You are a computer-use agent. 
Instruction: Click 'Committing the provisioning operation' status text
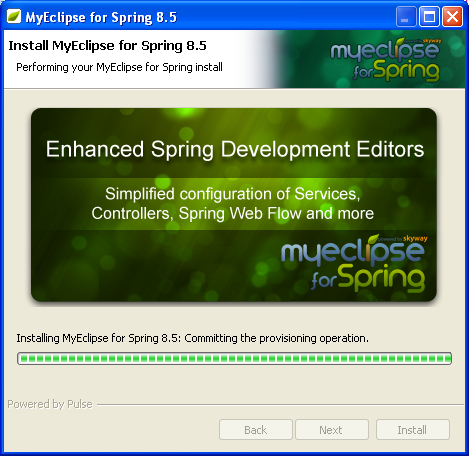(276, 338)
